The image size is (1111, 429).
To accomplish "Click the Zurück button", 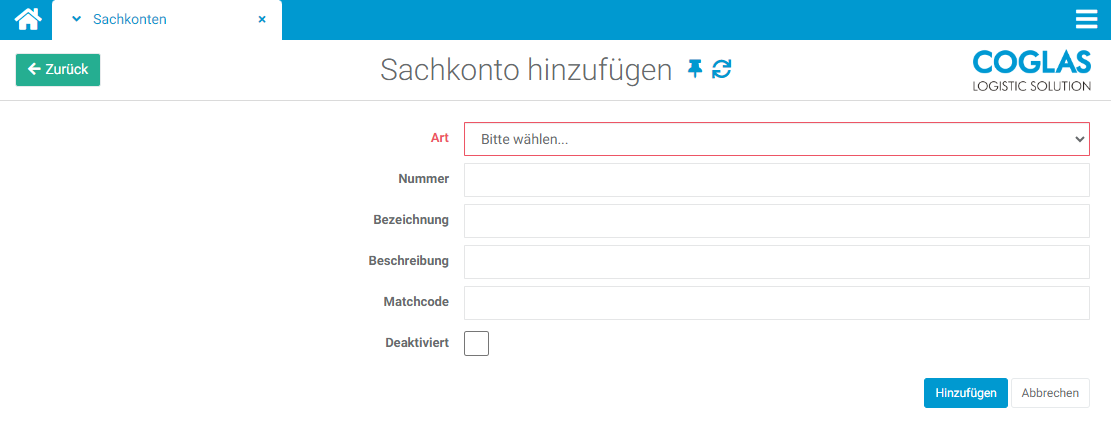I will 58,70.
